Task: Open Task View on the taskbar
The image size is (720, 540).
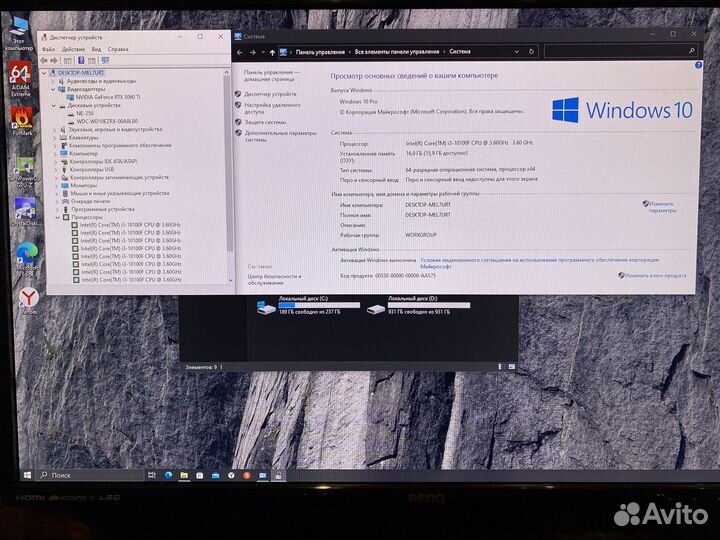Action: (x=152, y=475)
